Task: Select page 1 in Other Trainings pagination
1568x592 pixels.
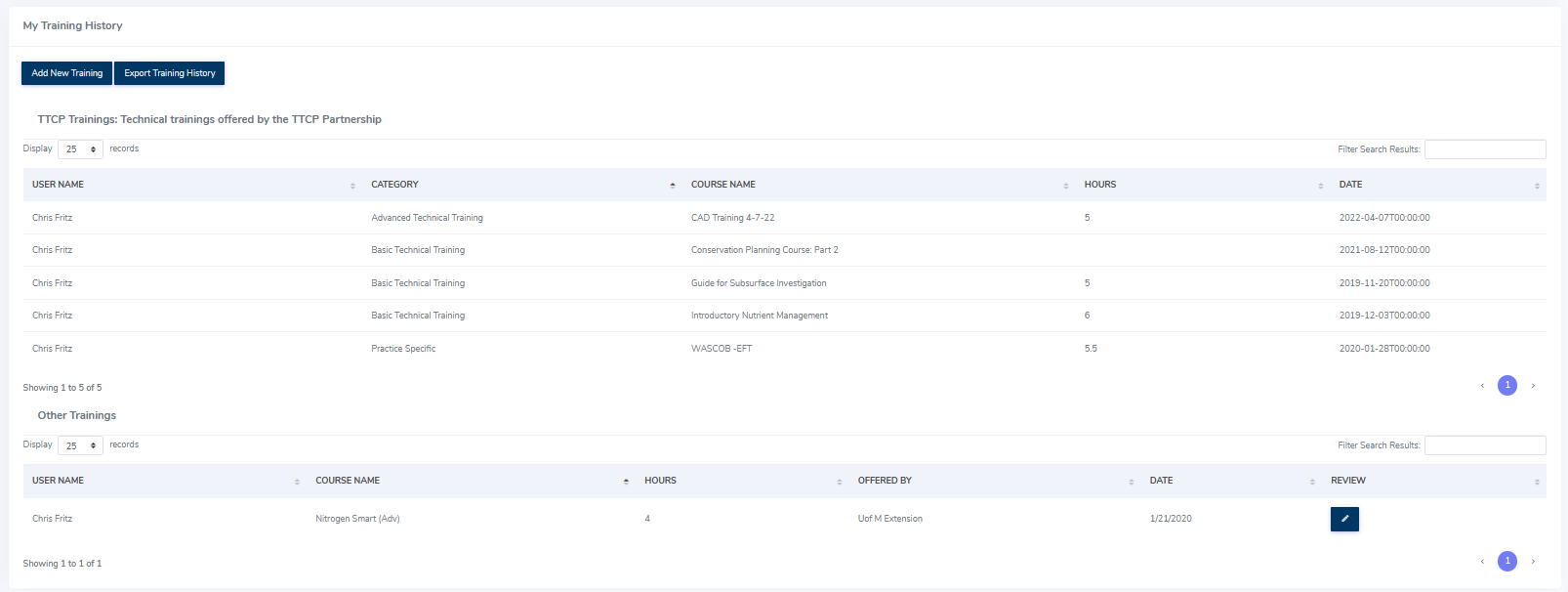Action: [x=1507, y=561]
